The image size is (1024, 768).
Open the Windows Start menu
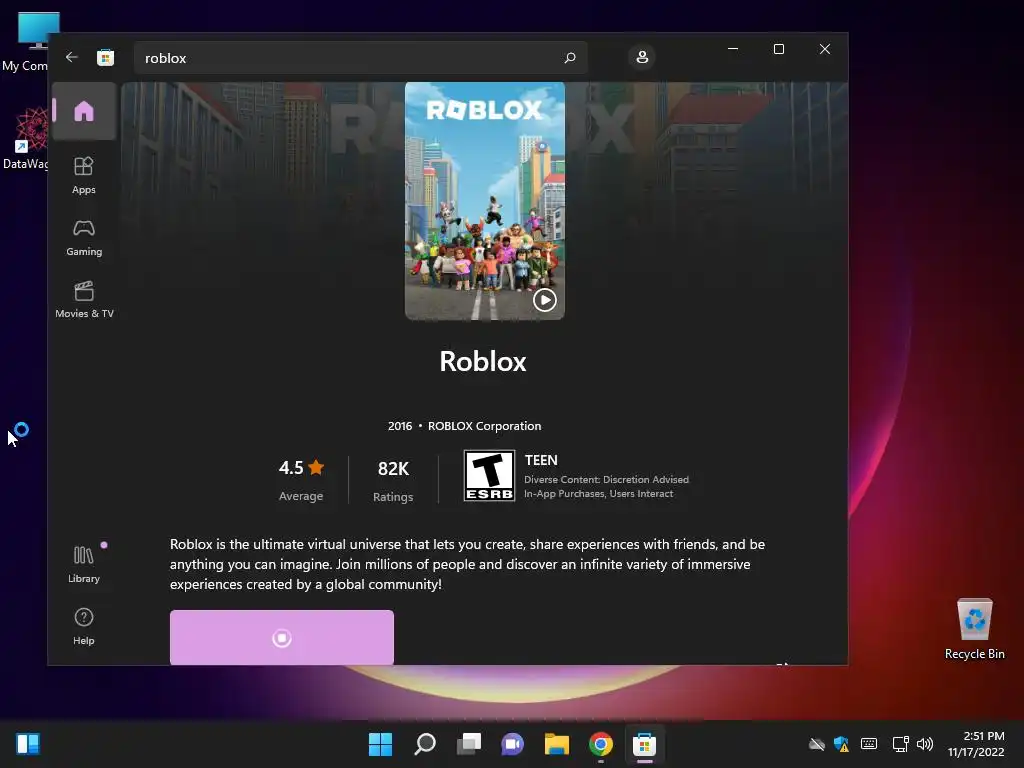click(380, 744)
